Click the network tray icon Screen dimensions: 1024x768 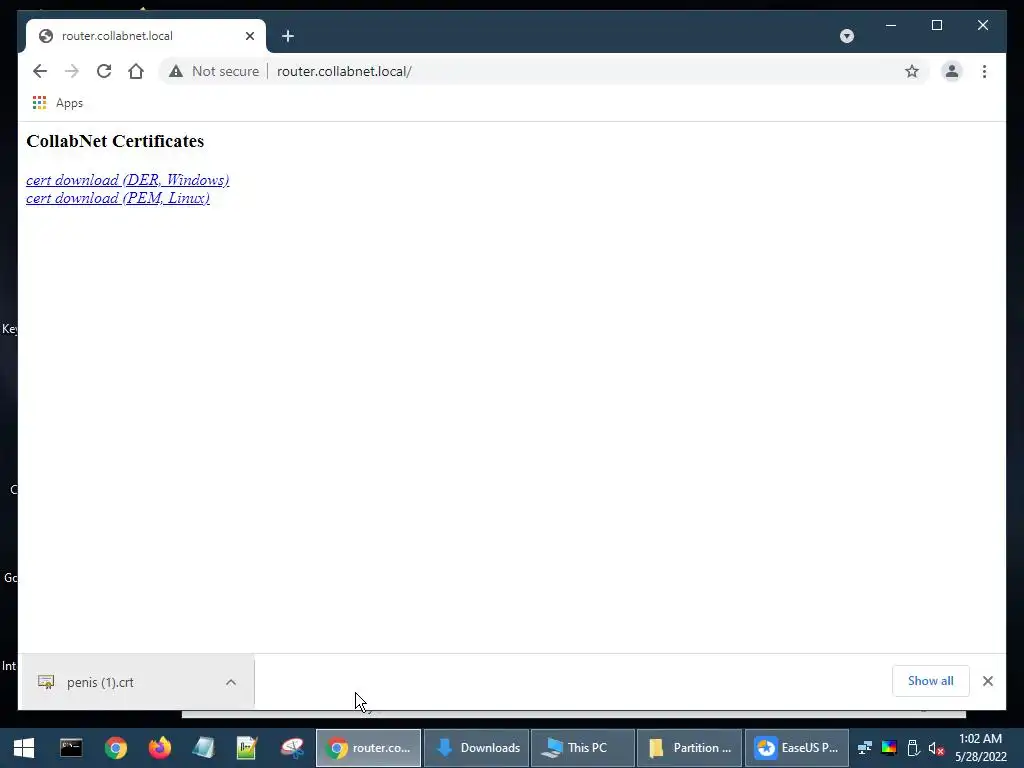(x=865, y=748)
